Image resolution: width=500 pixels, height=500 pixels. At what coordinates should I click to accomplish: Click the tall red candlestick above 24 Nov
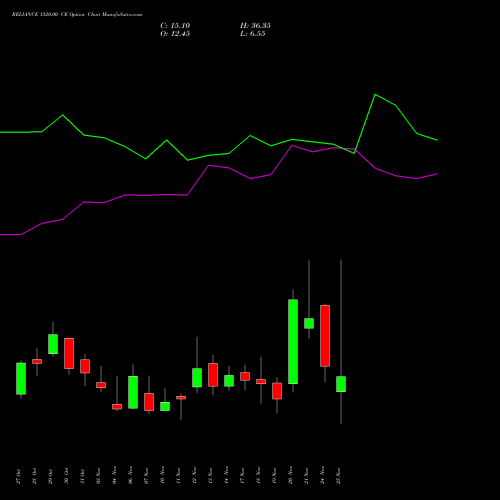pos(325,336)
